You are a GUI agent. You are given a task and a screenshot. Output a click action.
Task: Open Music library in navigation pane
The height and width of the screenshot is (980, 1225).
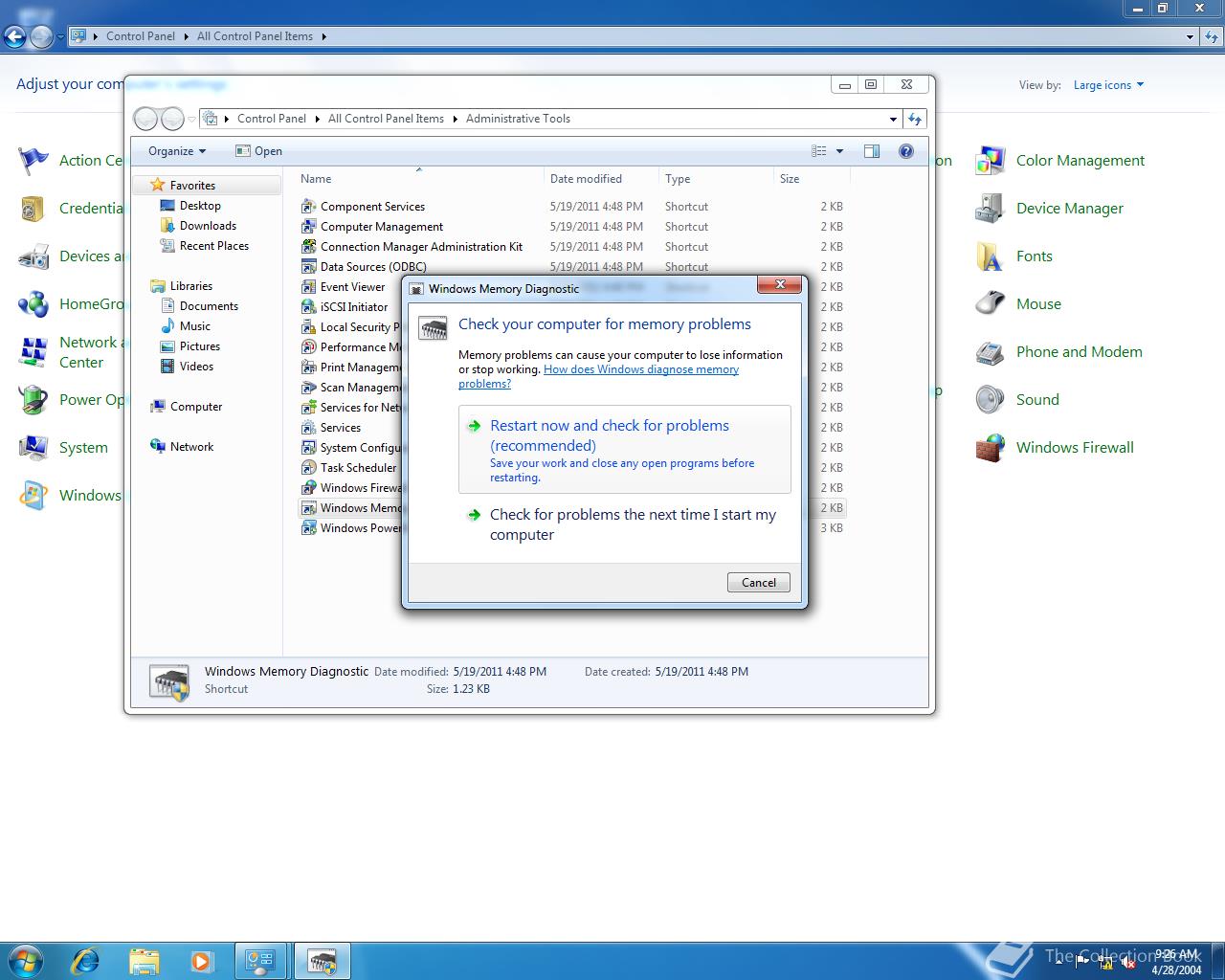[x=194, y=326]
